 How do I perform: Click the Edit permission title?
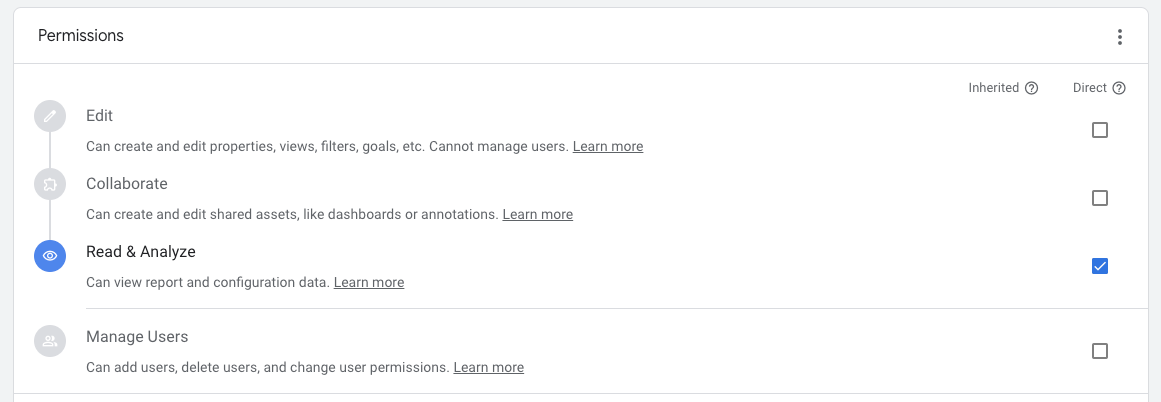[x=99, y=115]
